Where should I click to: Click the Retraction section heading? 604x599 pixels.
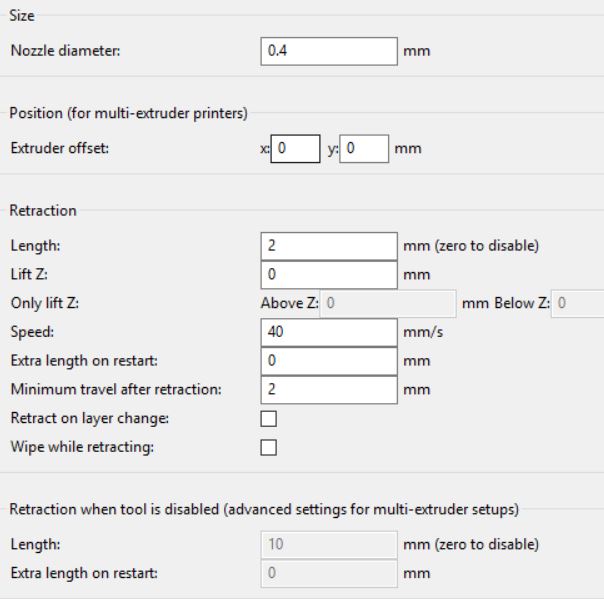[x=43, y=211]
